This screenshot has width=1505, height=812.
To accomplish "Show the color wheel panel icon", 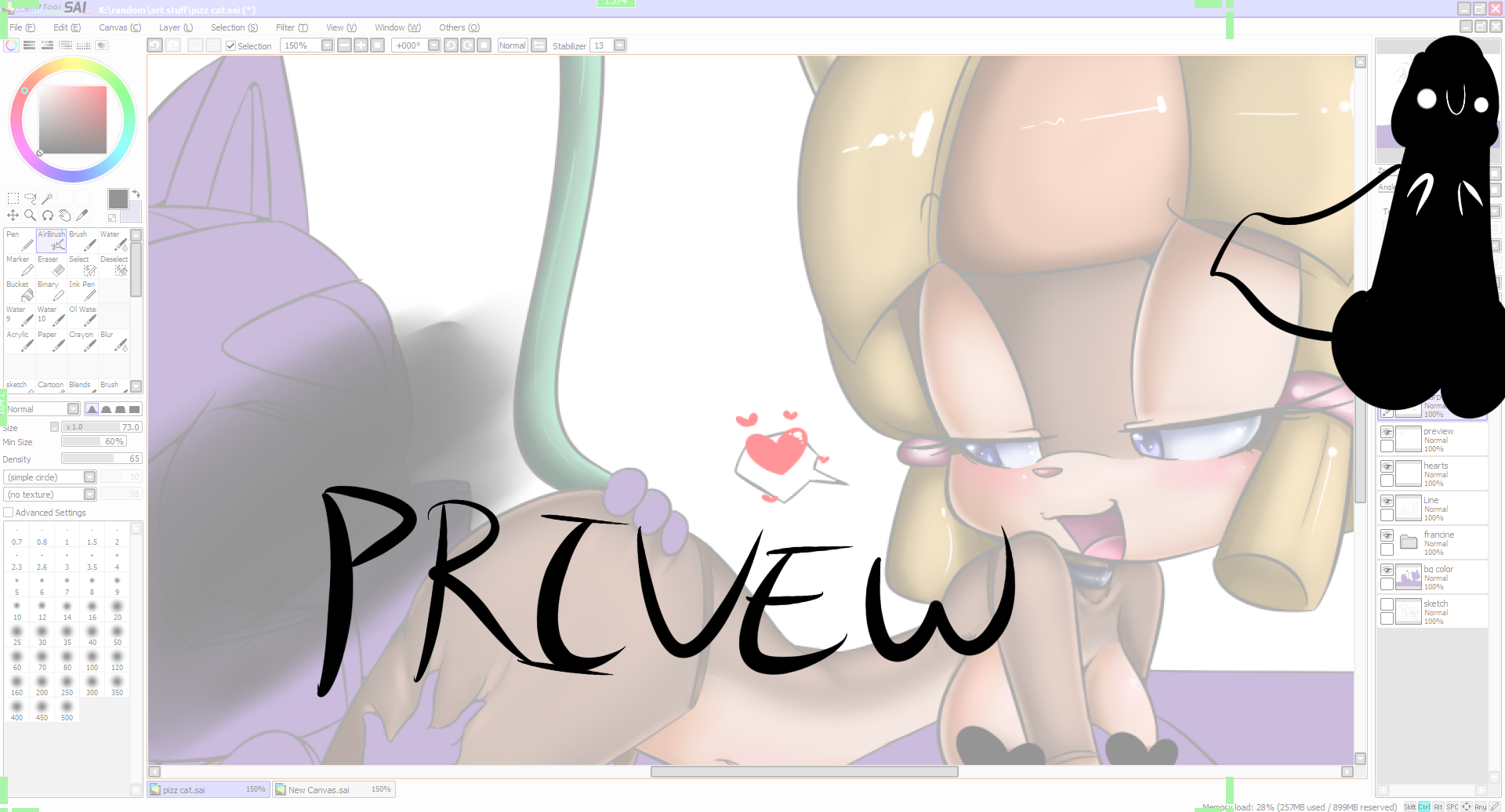I will 11,45.
